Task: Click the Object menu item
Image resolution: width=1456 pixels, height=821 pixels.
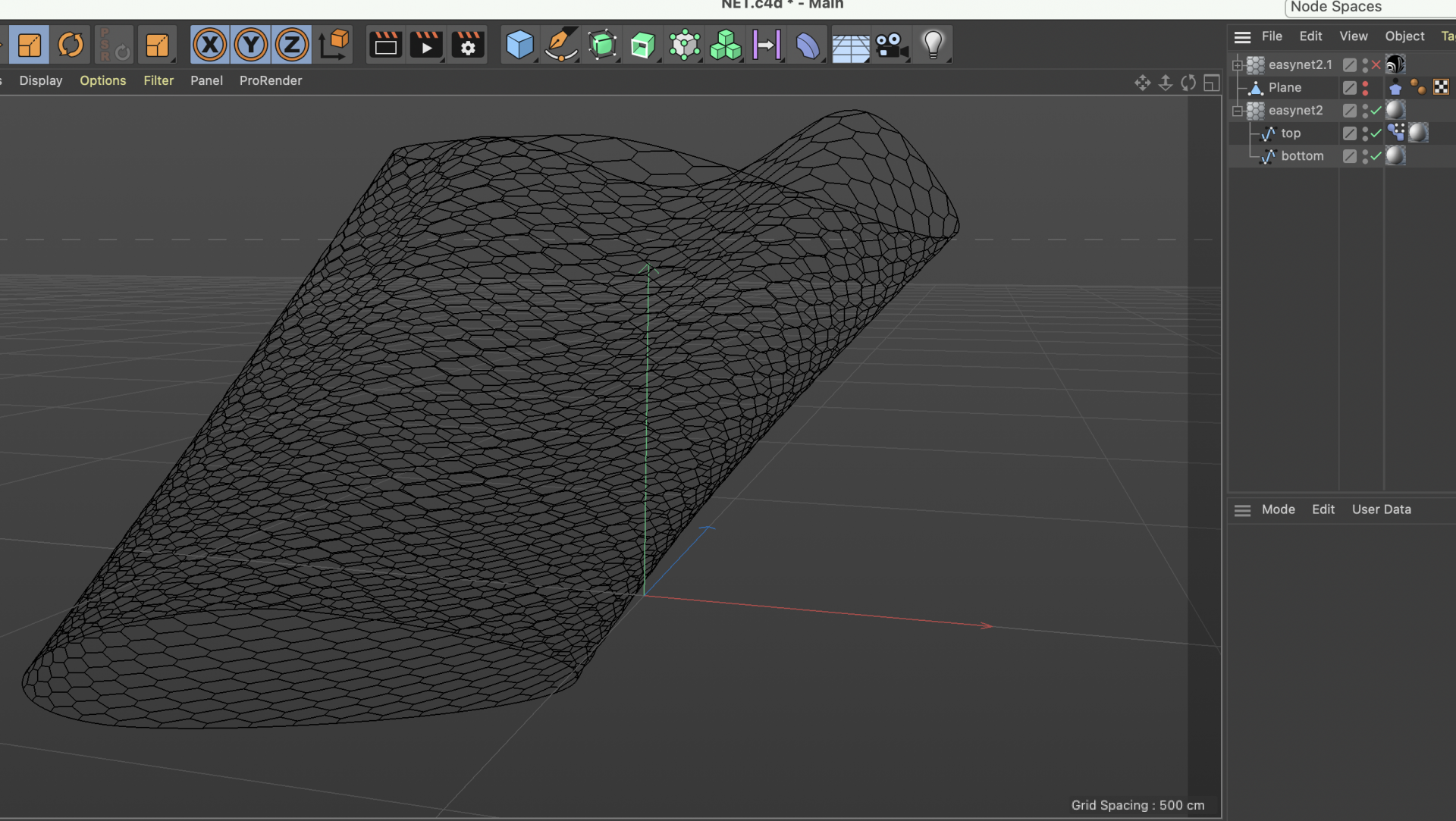Action: click(x=1405, y=34)
